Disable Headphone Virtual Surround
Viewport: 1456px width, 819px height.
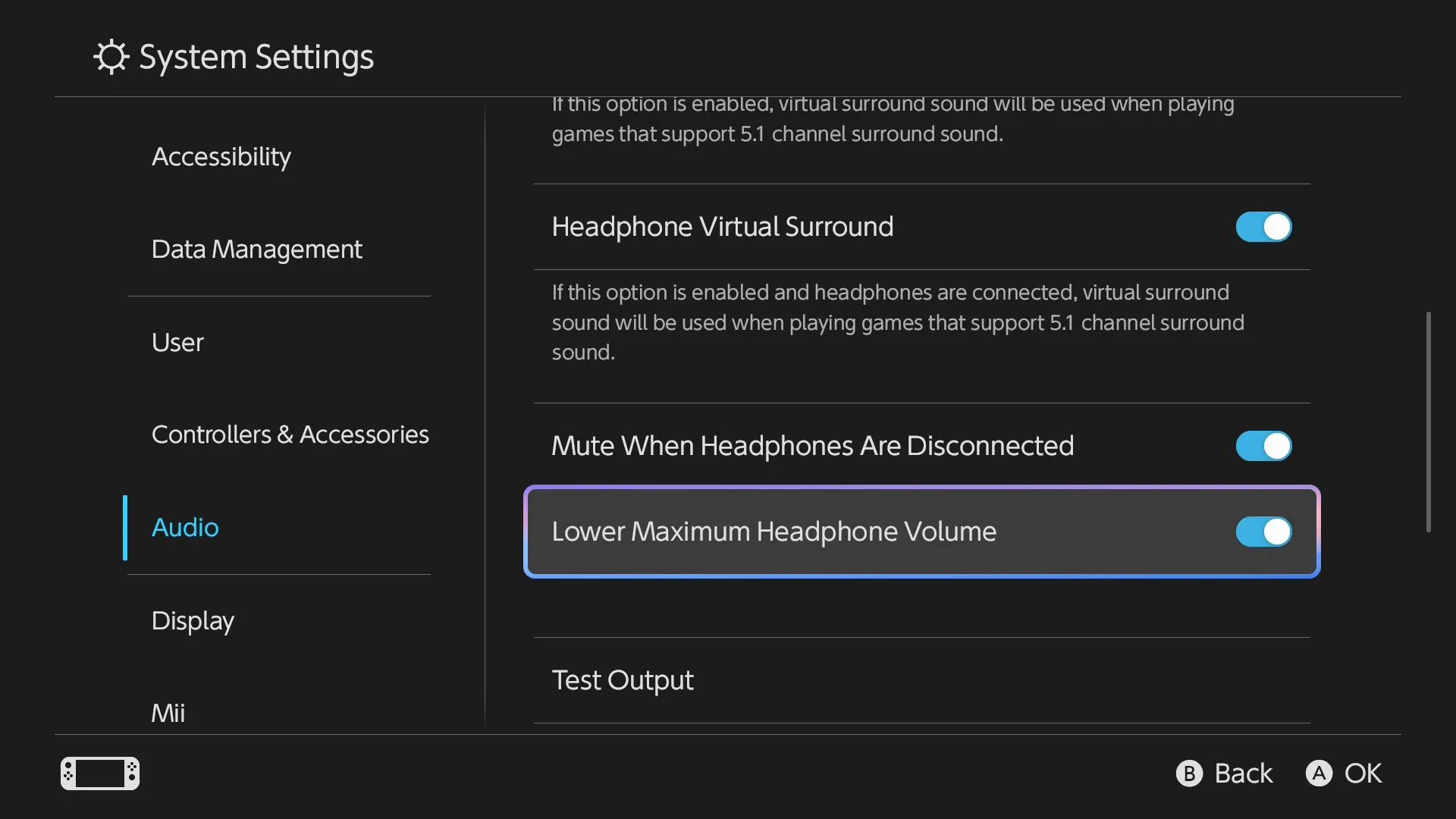coord(1263,227)
